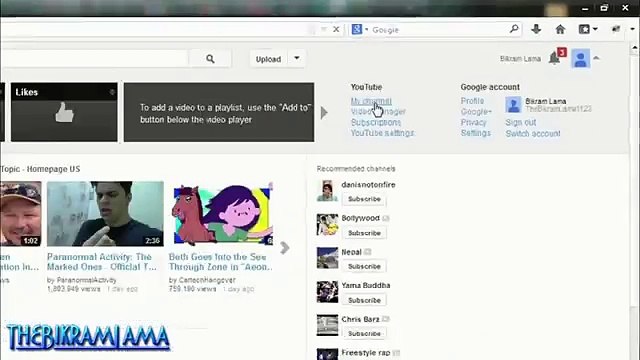Image resolution: width=640 pixels, height=360 pixels.
Task: Open the notifications bell icon
Action: coord(554,58)
